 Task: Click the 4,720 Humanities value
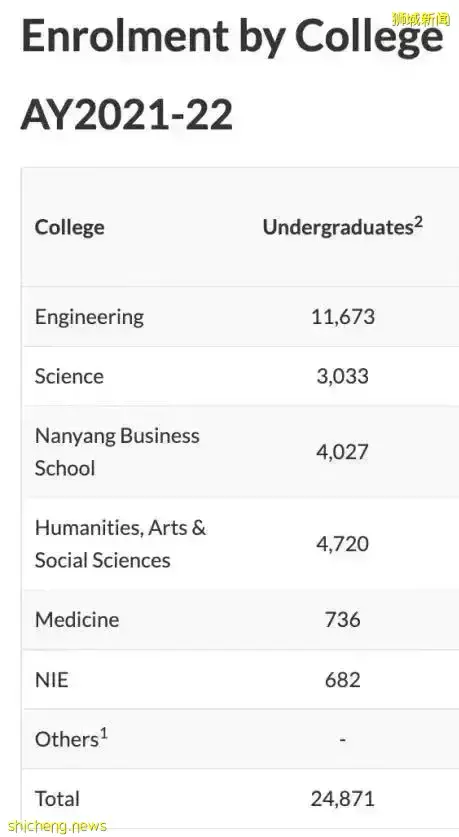coord(343,544)
